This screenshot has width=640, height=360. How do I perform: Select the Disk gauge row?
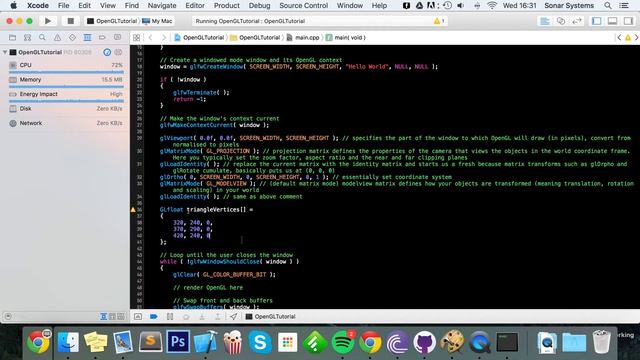tap(66, 109)
